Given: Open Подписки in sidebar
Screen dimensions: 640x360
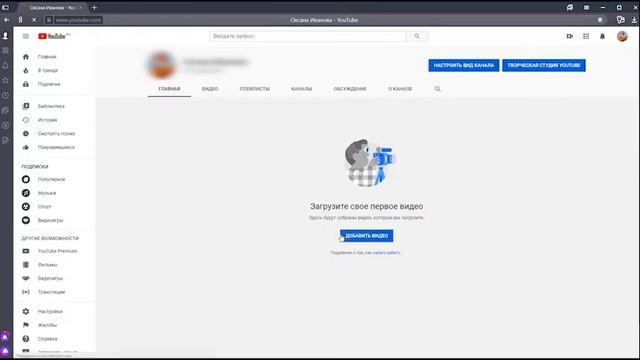Looking at the screenshot, I should coord(55,84).
